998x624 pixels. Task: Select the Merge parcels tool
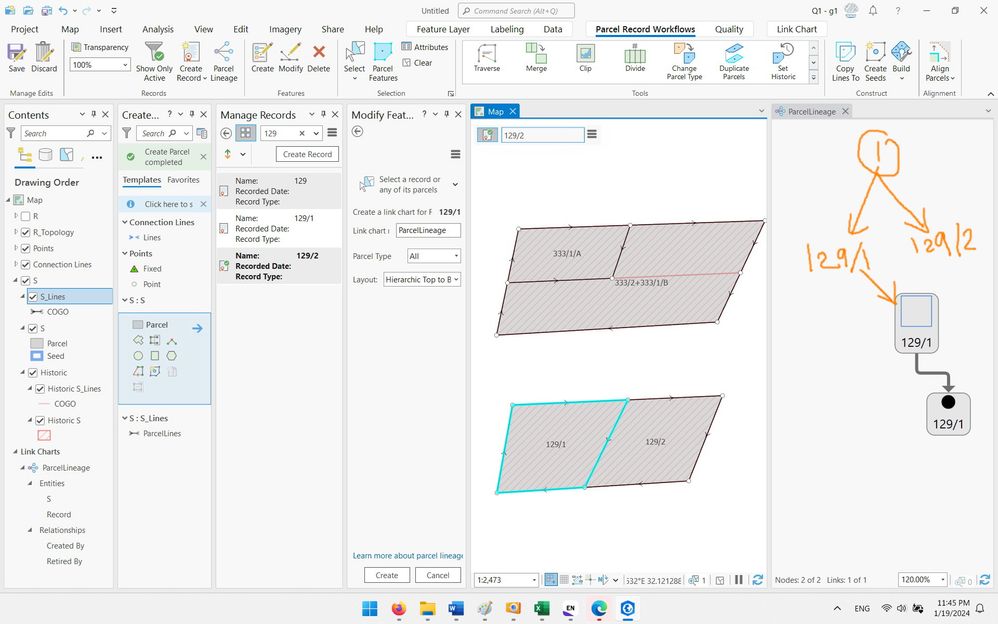[536, 58]
